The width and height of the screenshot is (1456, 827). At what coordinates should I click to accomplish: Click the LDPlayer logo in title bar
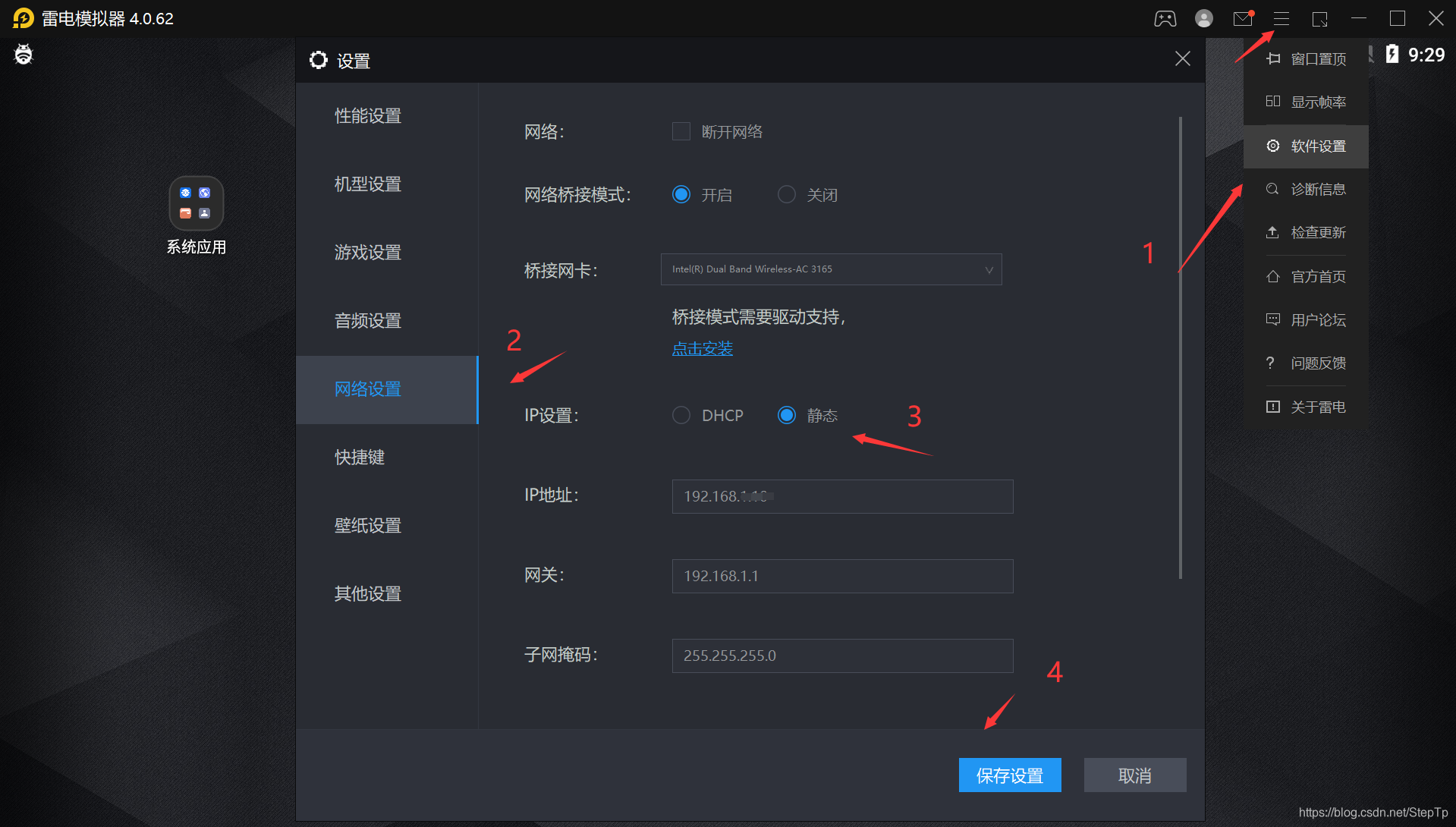click(x=24, y=18)
